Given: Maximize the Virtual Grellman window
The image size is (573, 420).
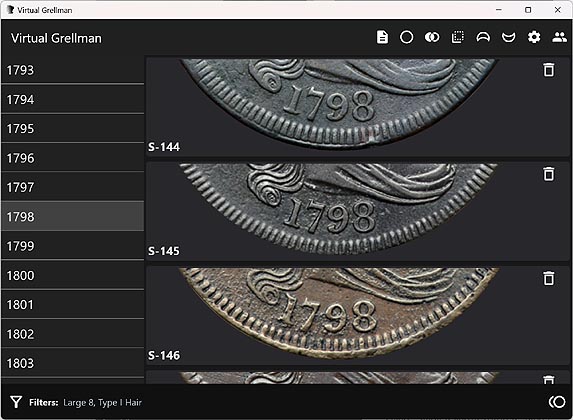Looking at the screenshot, I should 528,10.
